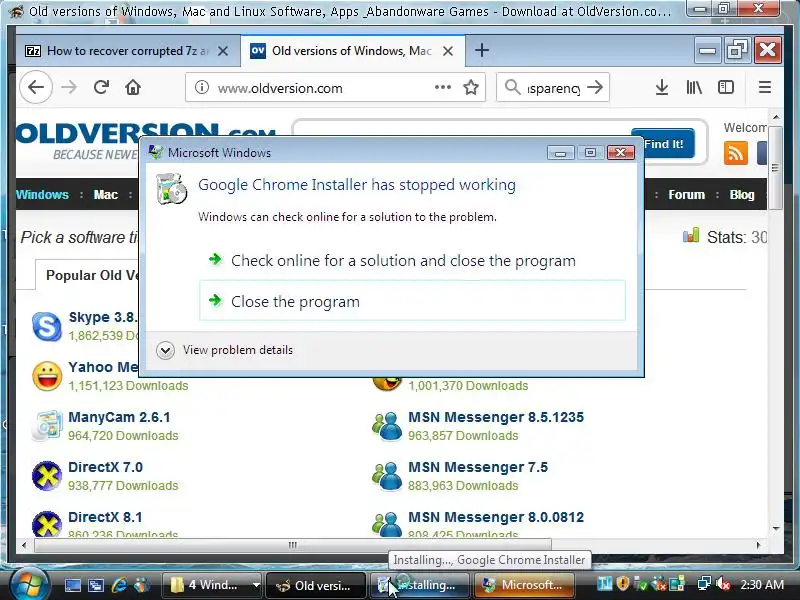Close the Old versions of Windows tab
This screenshot has height=600, width=800.
pyautogui.click(x=447, y=51)
